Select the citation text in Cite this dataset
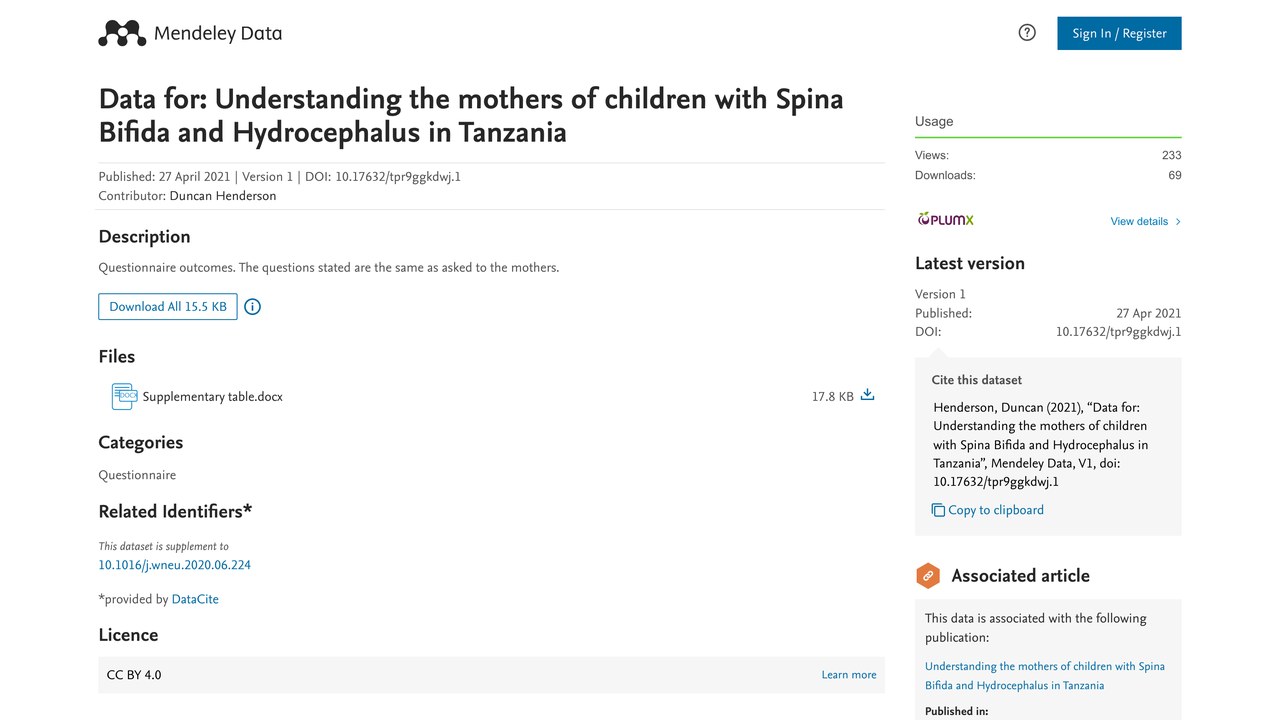The image size is (1280, 720). coord(1041,444)
